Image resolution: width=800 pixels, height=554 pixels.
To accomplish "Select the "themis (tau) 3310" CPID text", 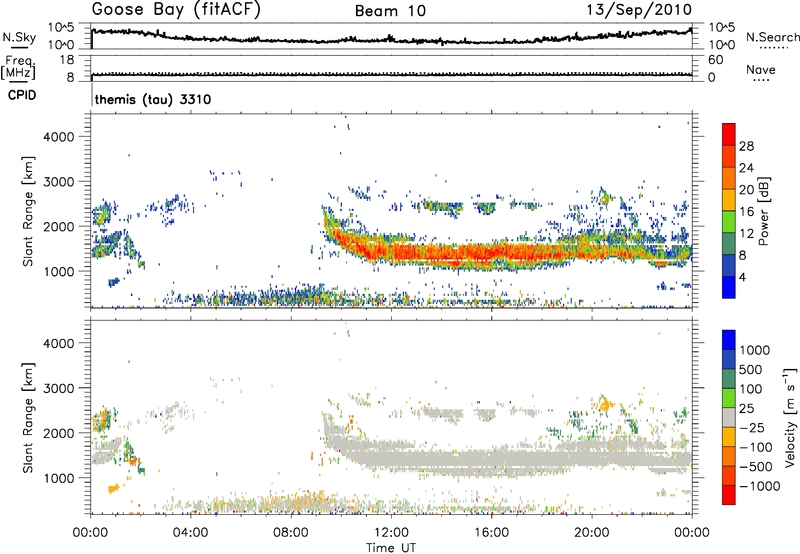I will [153, 99].
